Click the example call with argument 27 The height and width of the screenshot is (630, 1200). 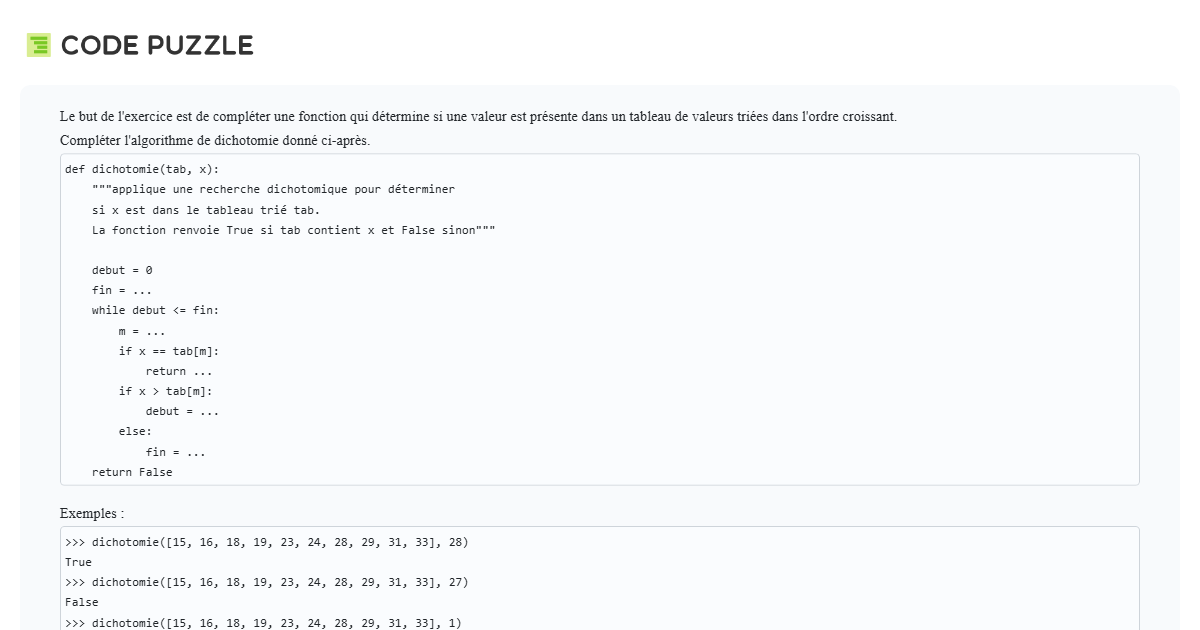pyautogui.click(x=267, y=582)
